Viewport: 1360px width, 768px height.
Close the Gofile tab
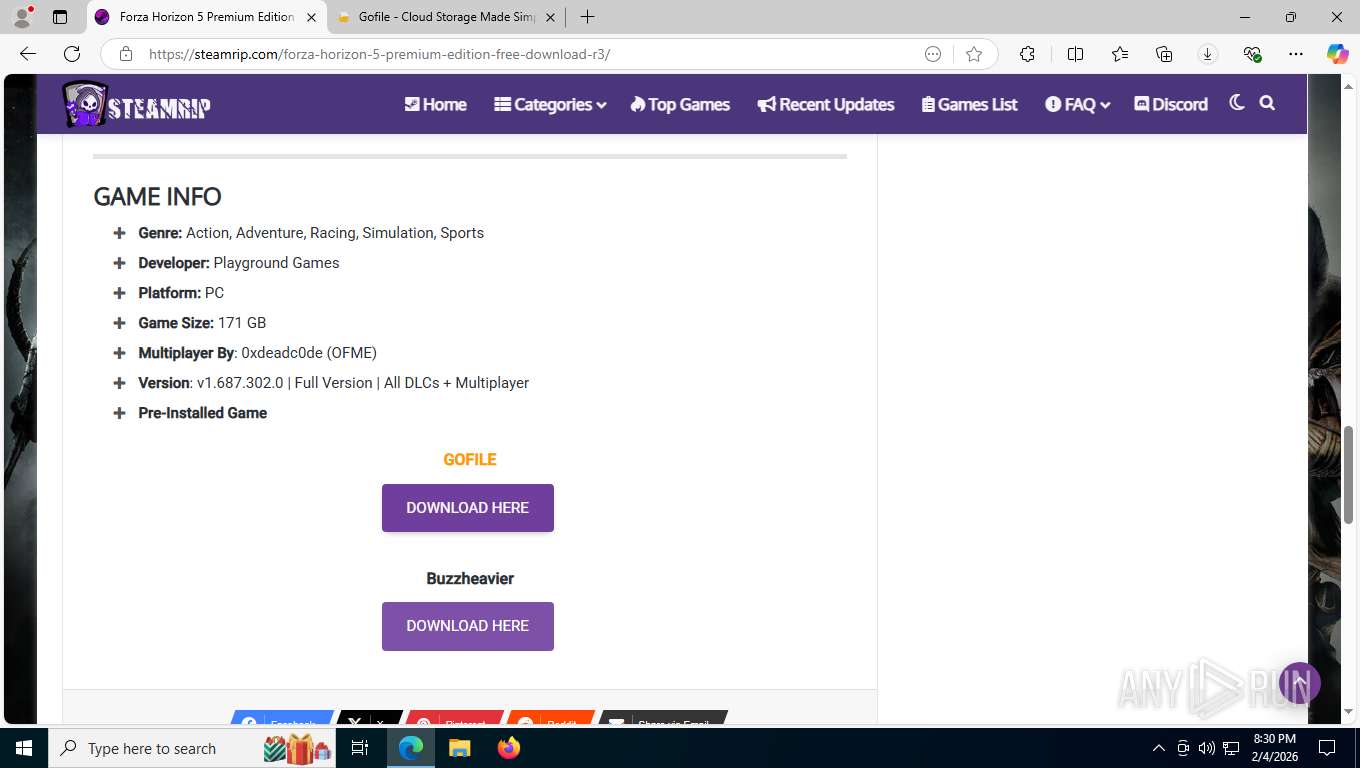coord(550,17)
